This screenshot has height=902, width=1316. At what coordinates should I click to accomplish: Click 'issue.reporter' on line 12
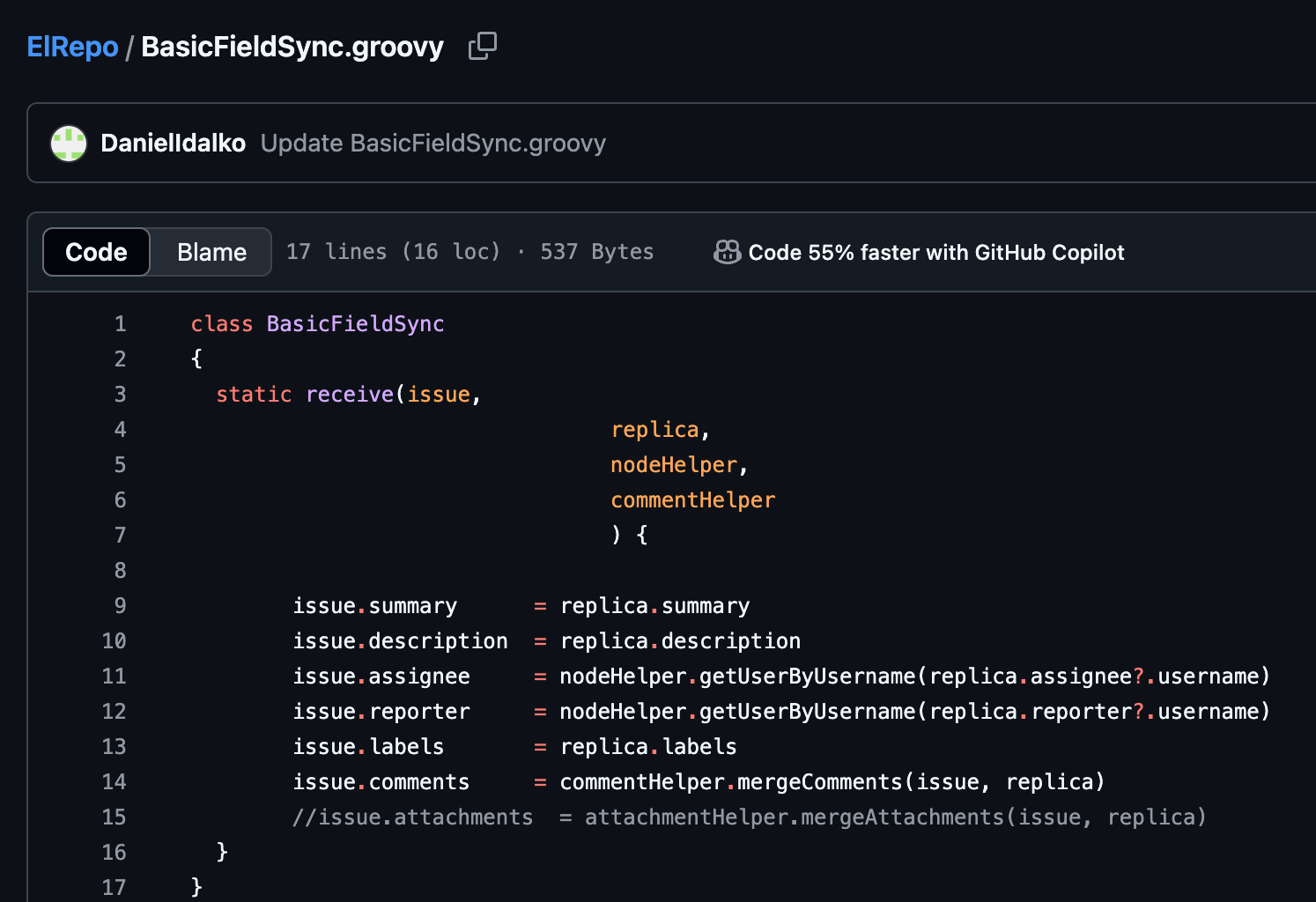(x=381, y=712)
